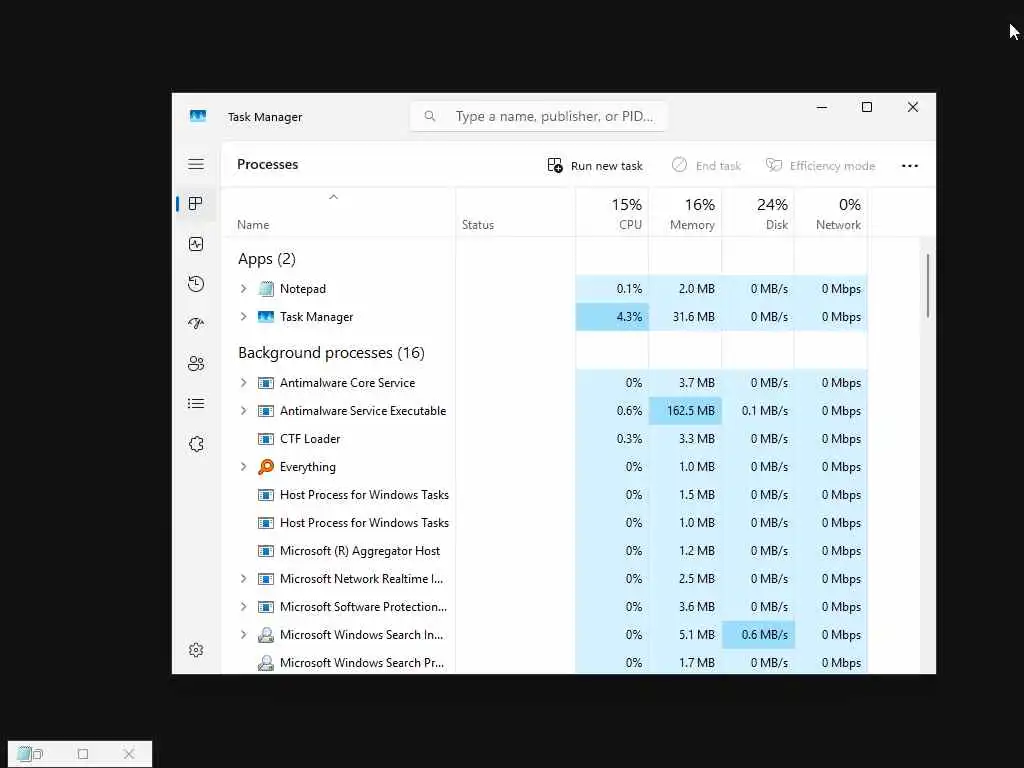Click the Microsoft Windows Search In... icon
The width and height of the screenshot is (1024, 768).
[x=266, y=635]
